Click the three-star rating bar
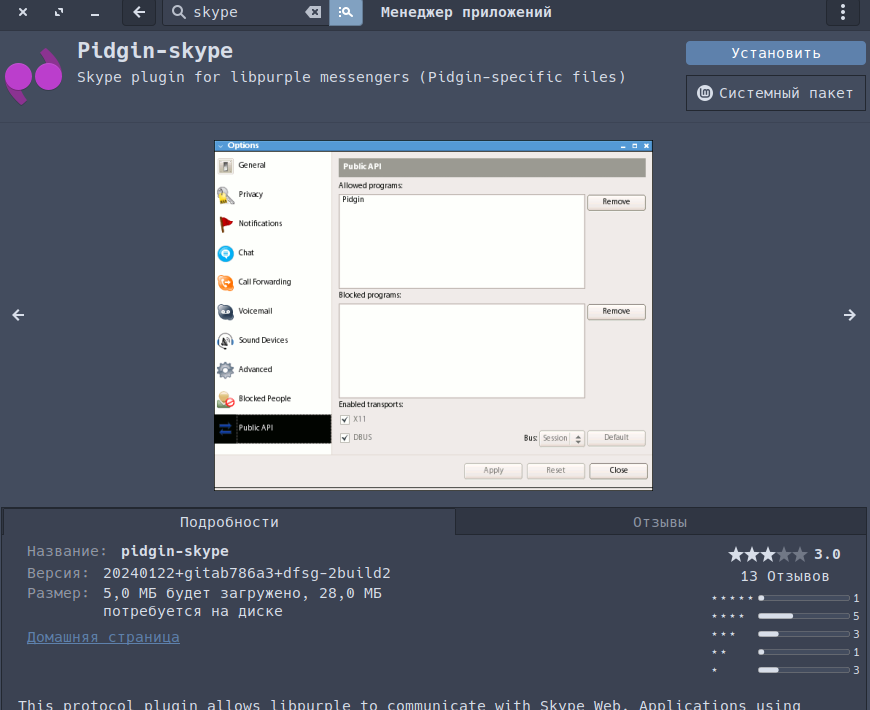The image size is (870, 710). [803, 634]
